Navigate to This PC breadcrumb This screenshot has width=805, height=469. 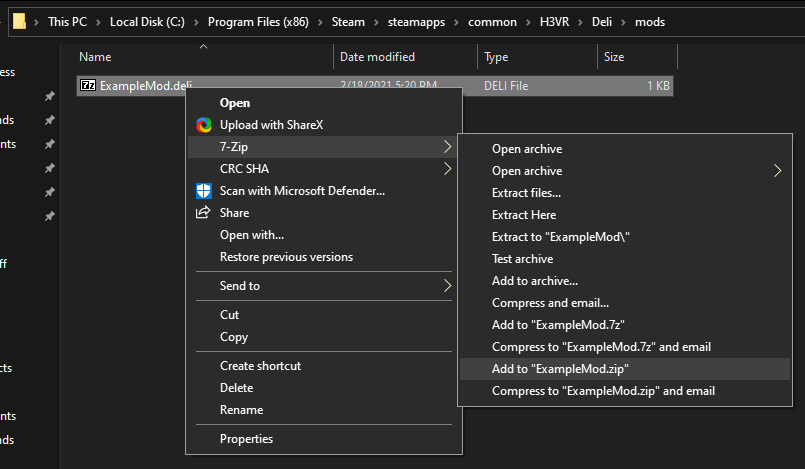pos(67,22)
